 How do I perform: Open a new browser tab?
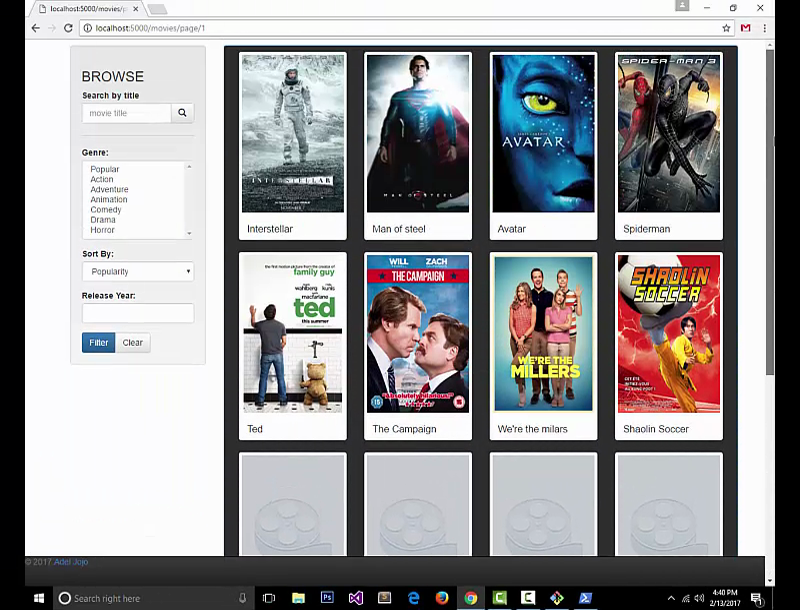coord(157,9)
